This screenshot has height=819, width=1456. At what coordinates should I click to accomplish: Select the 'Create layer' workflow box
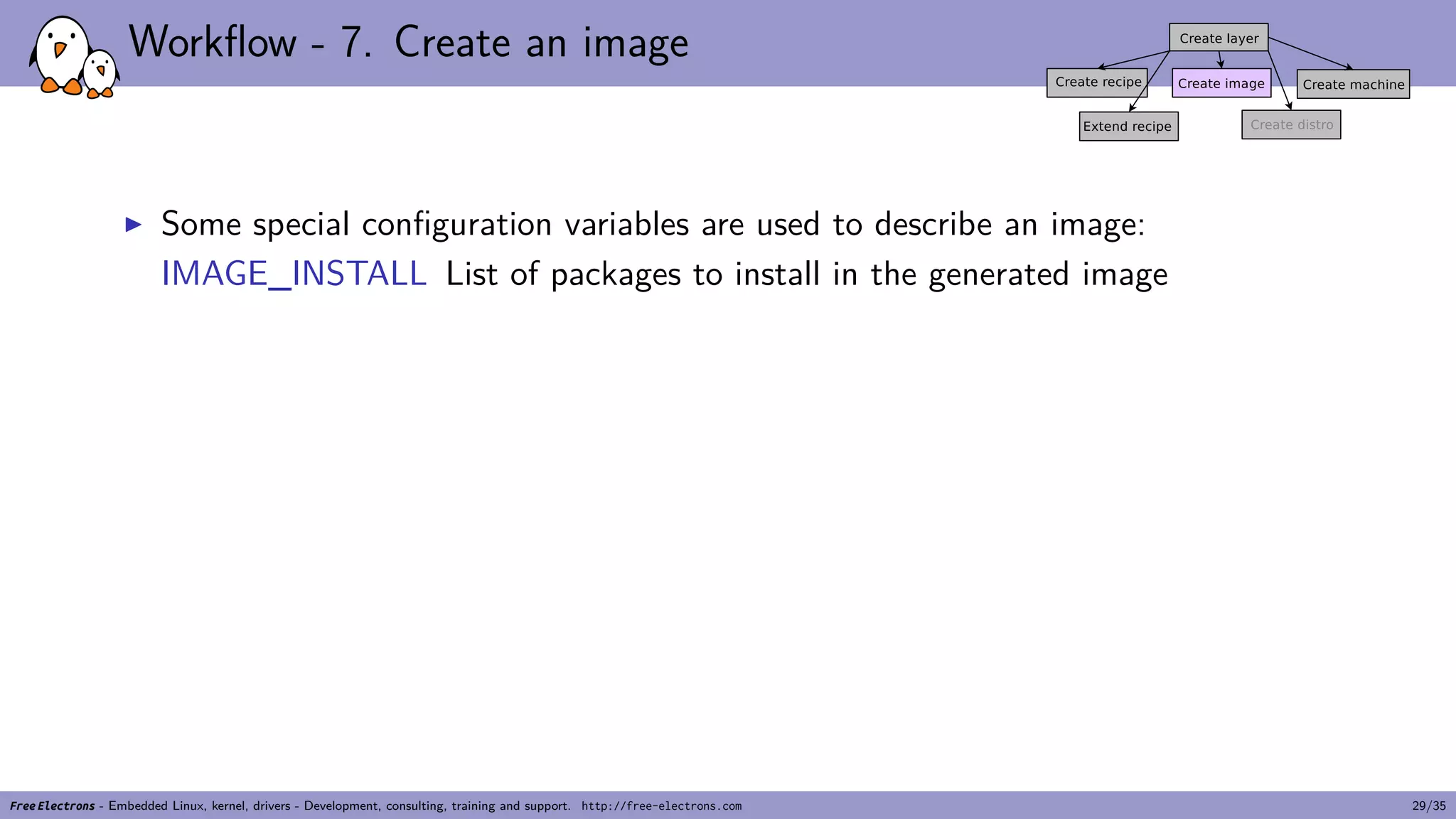[1219, 38]
